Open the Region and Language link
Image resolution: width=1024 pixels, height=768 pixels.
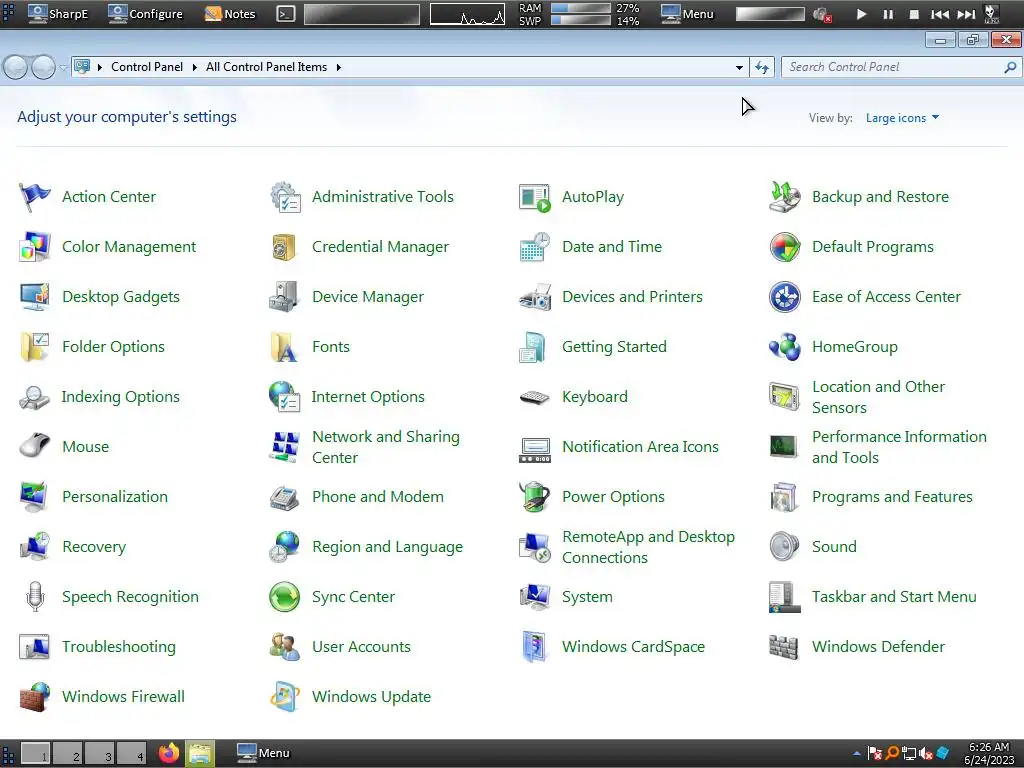[x=387, y=547]
